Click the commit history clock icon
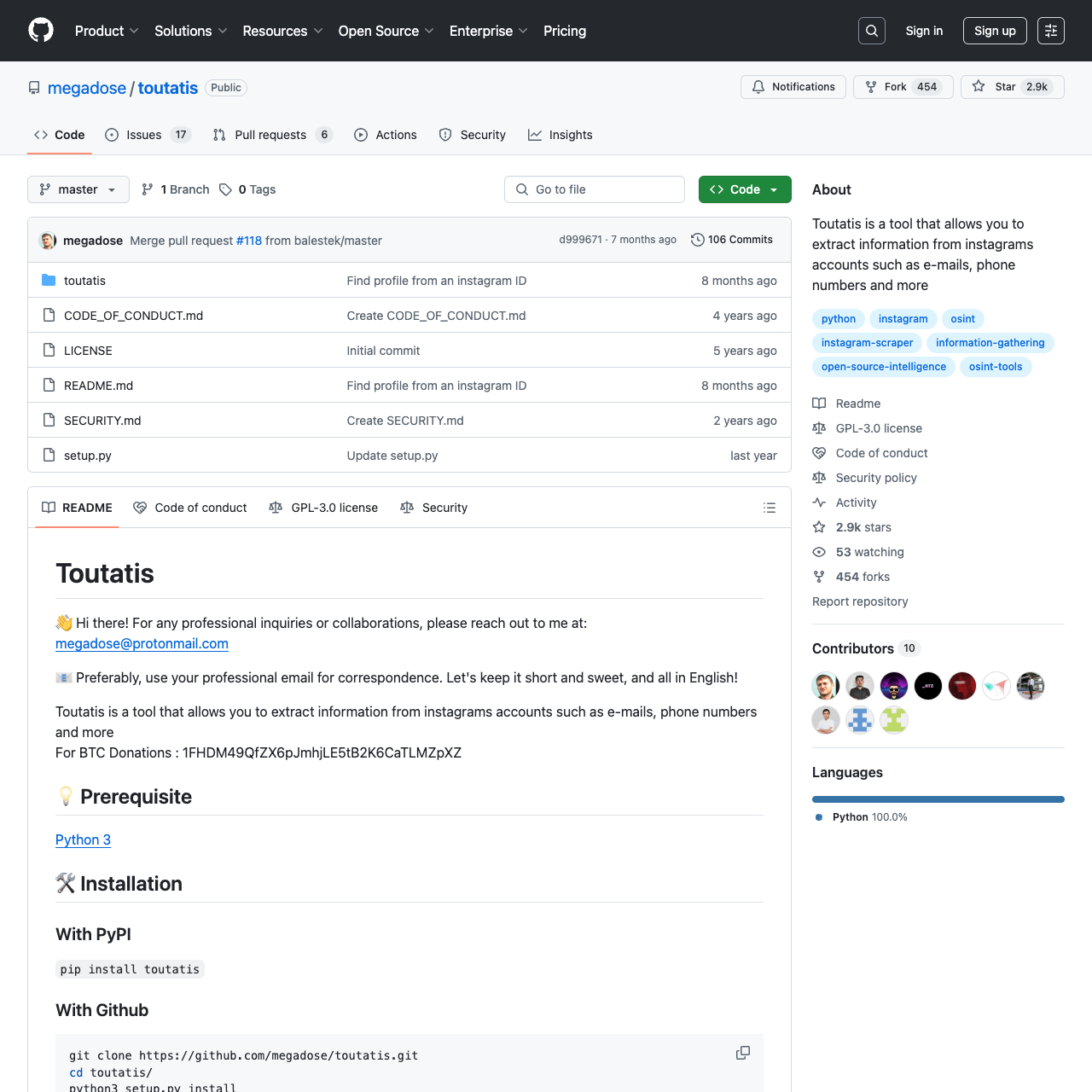The image size is (1092, 1092). tap(698, 240)
